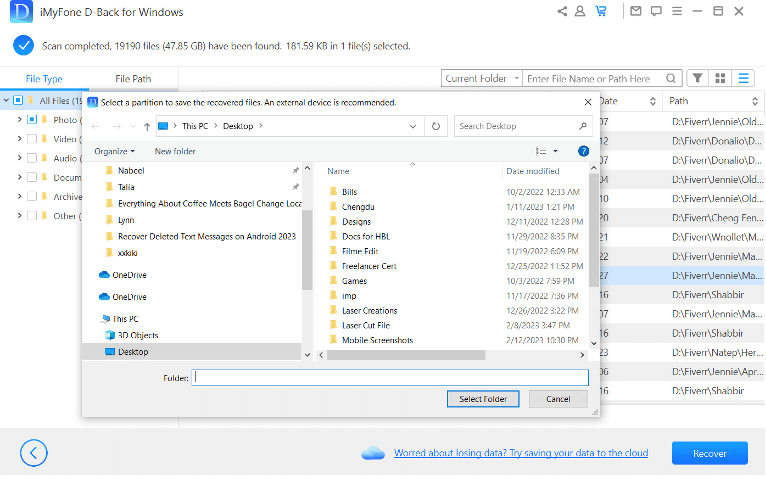Click the file list horizontal scrollbar
The height and width of the screenshot is (477, 766).
406,355
